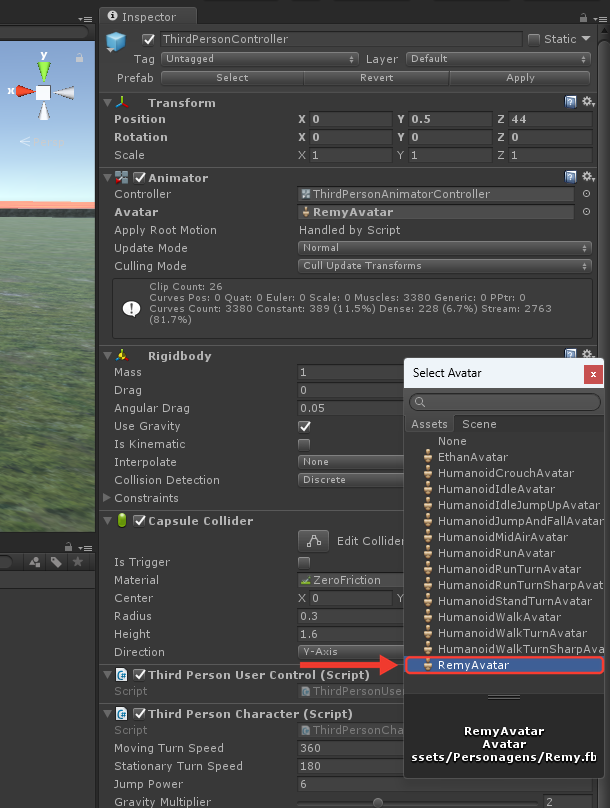Viewport: 610px width, 808px height.
Task: Expand the Constraints foldout
Action: tap(107, 498)
